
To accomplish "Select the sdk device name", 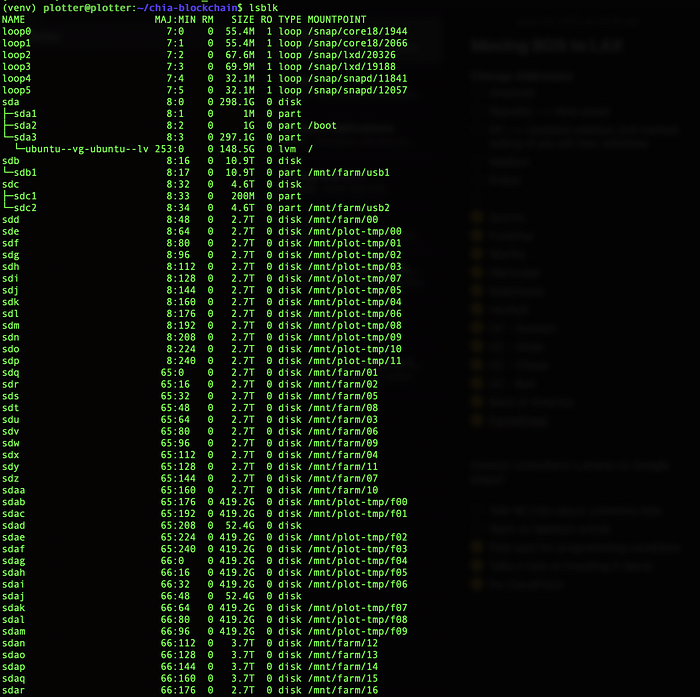I will coord(11,302).
